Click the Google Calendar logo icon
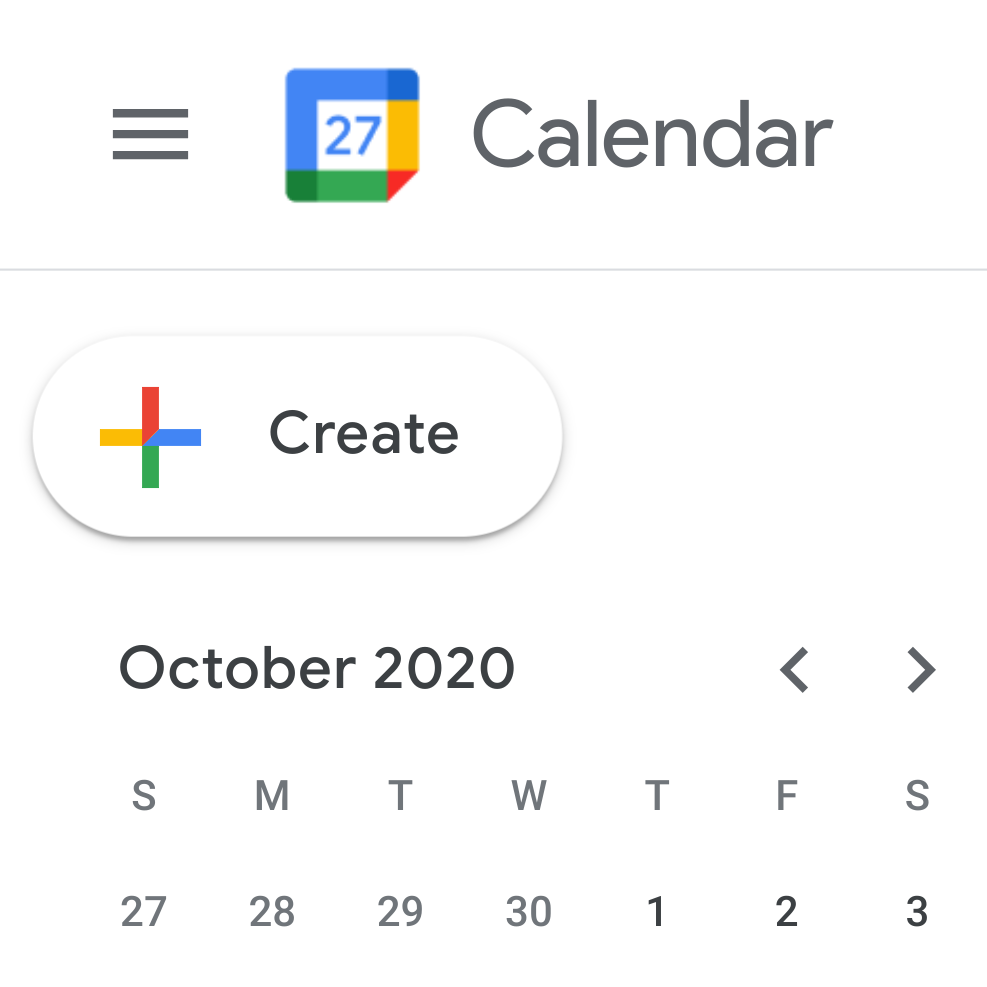Image resolution: width=987 pixels, height=987 pixels. click(352, 135)
